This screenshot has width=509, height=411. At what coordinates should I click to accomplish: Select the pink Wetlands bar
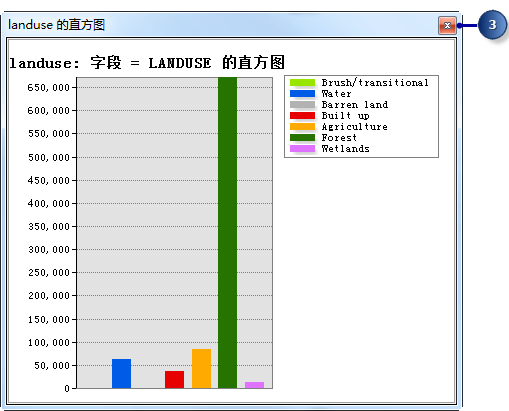click(x=254, y=385)
